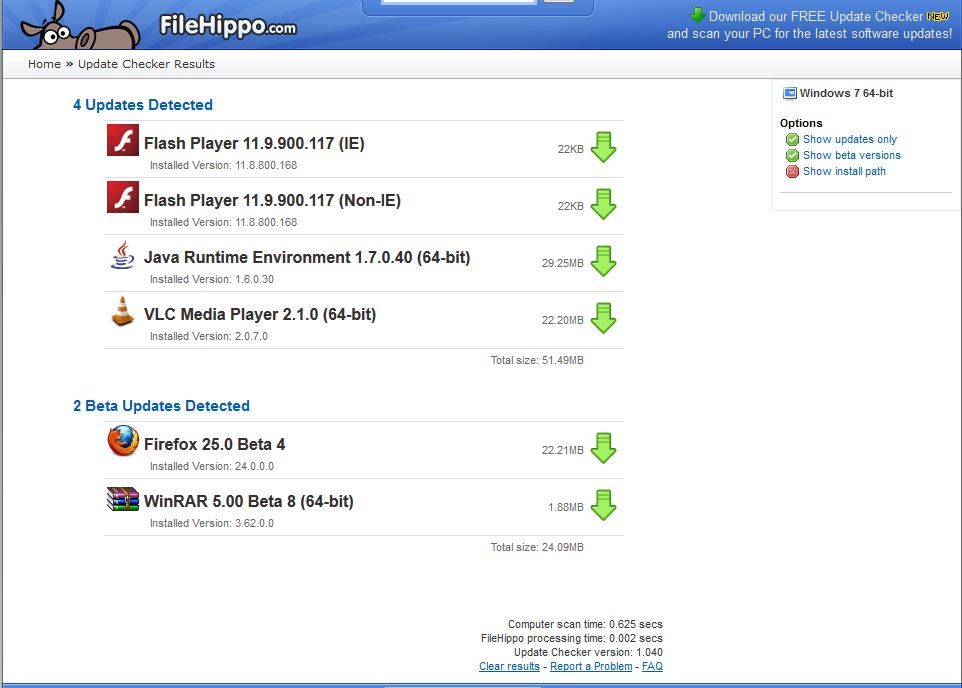Screen dimensions: 962x688
Task: Open the FAQ link
Action: coord(652,667)
